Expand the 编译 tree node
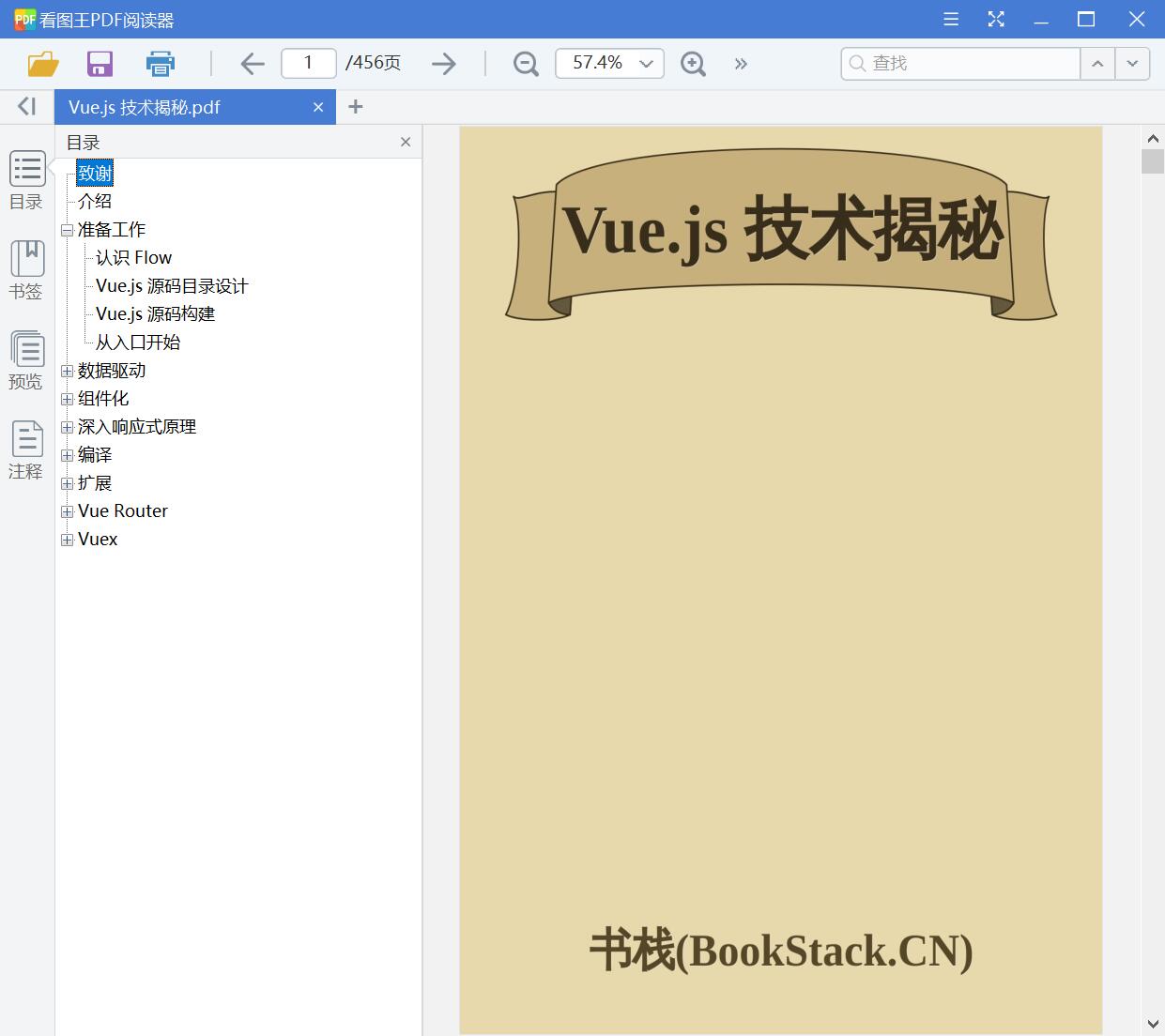This screenshot has width=1165, height=1036. (x=67, y=455)
